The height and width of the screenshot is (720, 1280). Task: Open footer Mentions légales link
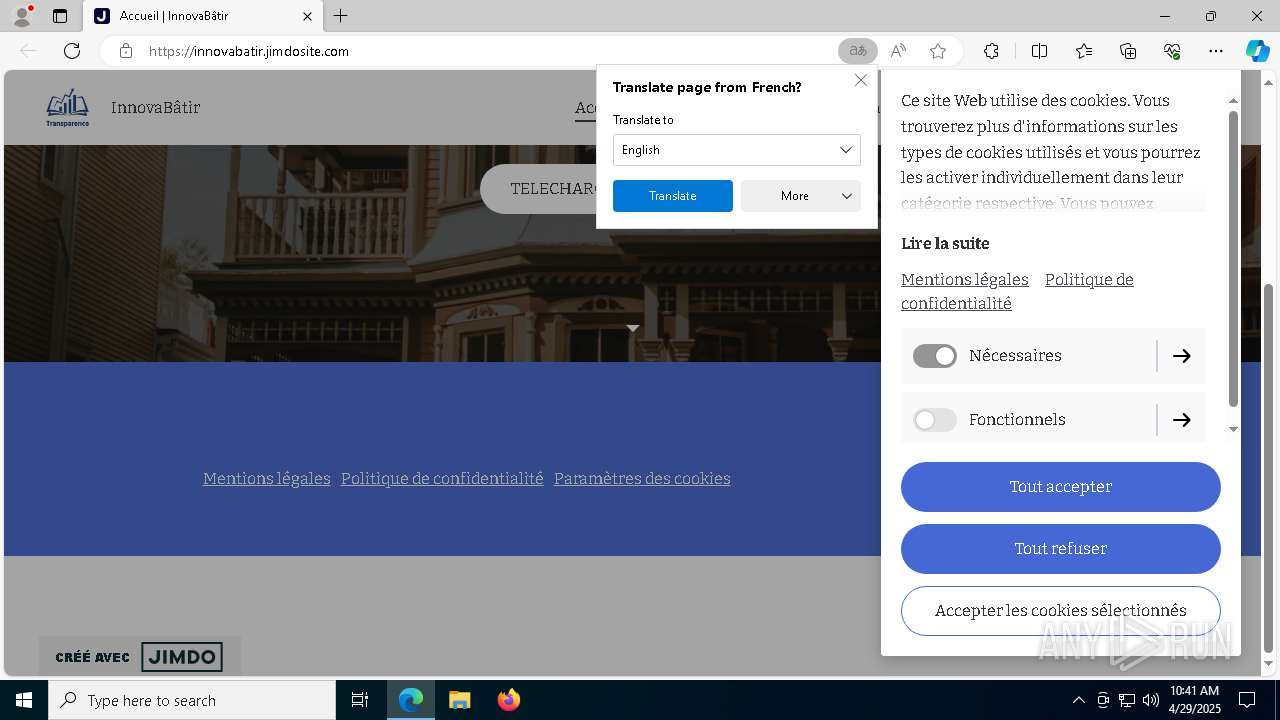click(266, 478)
